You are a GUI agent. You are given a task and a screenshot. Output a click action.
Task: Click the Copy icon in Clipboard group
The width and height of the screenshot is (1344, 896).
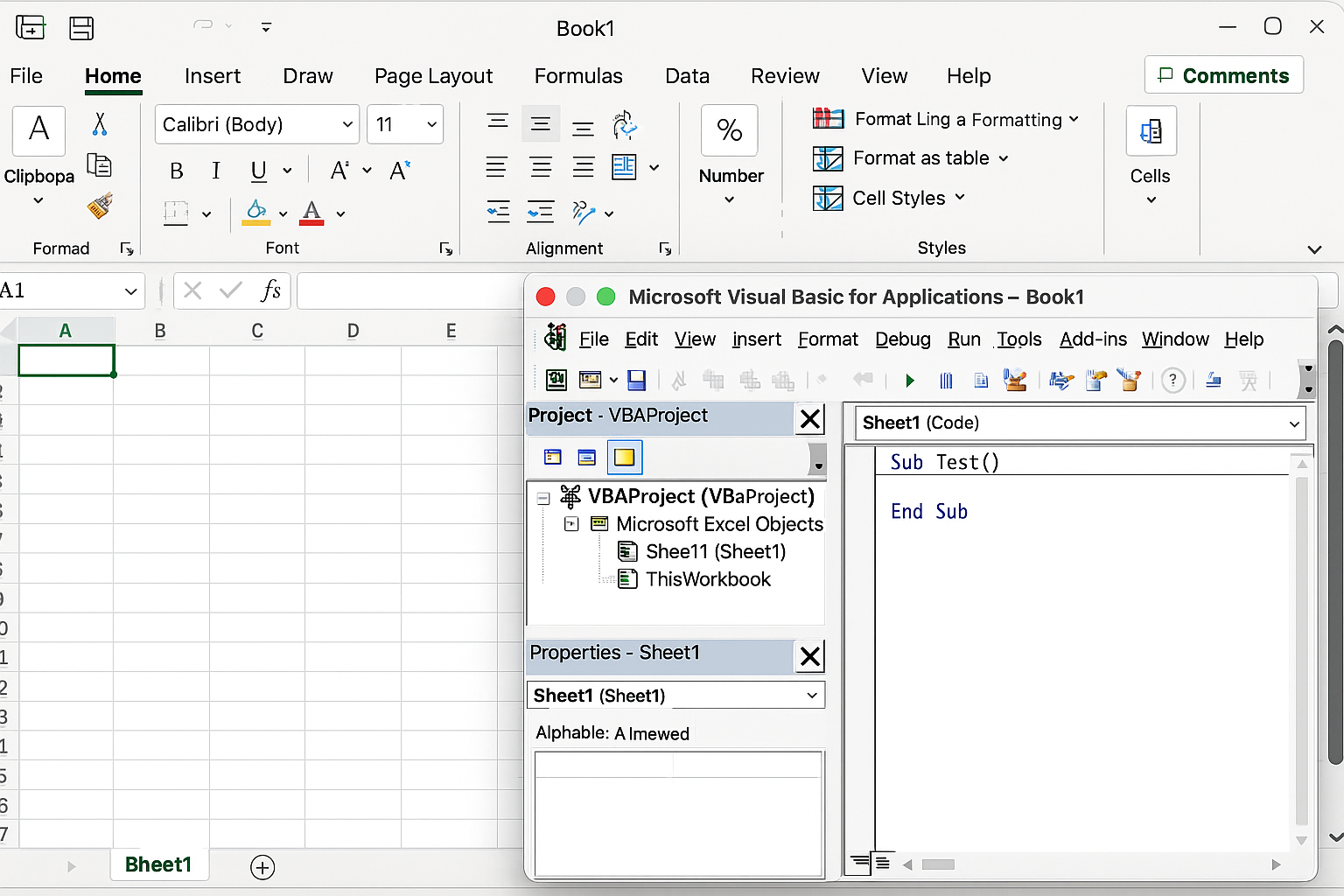tap(100, 164)
